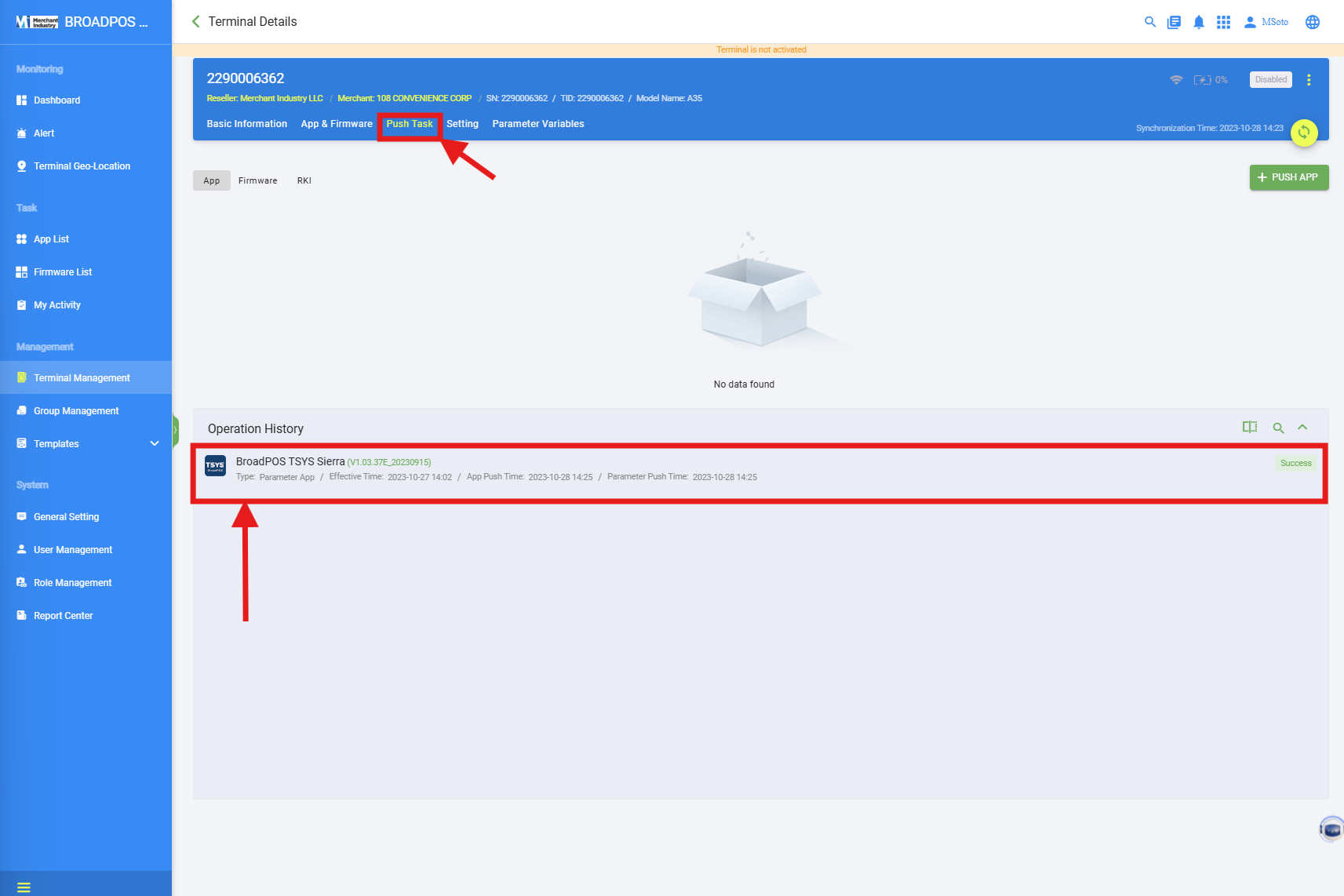
Task: Open Parameter Variables tab
Action: tap(538, 124)
